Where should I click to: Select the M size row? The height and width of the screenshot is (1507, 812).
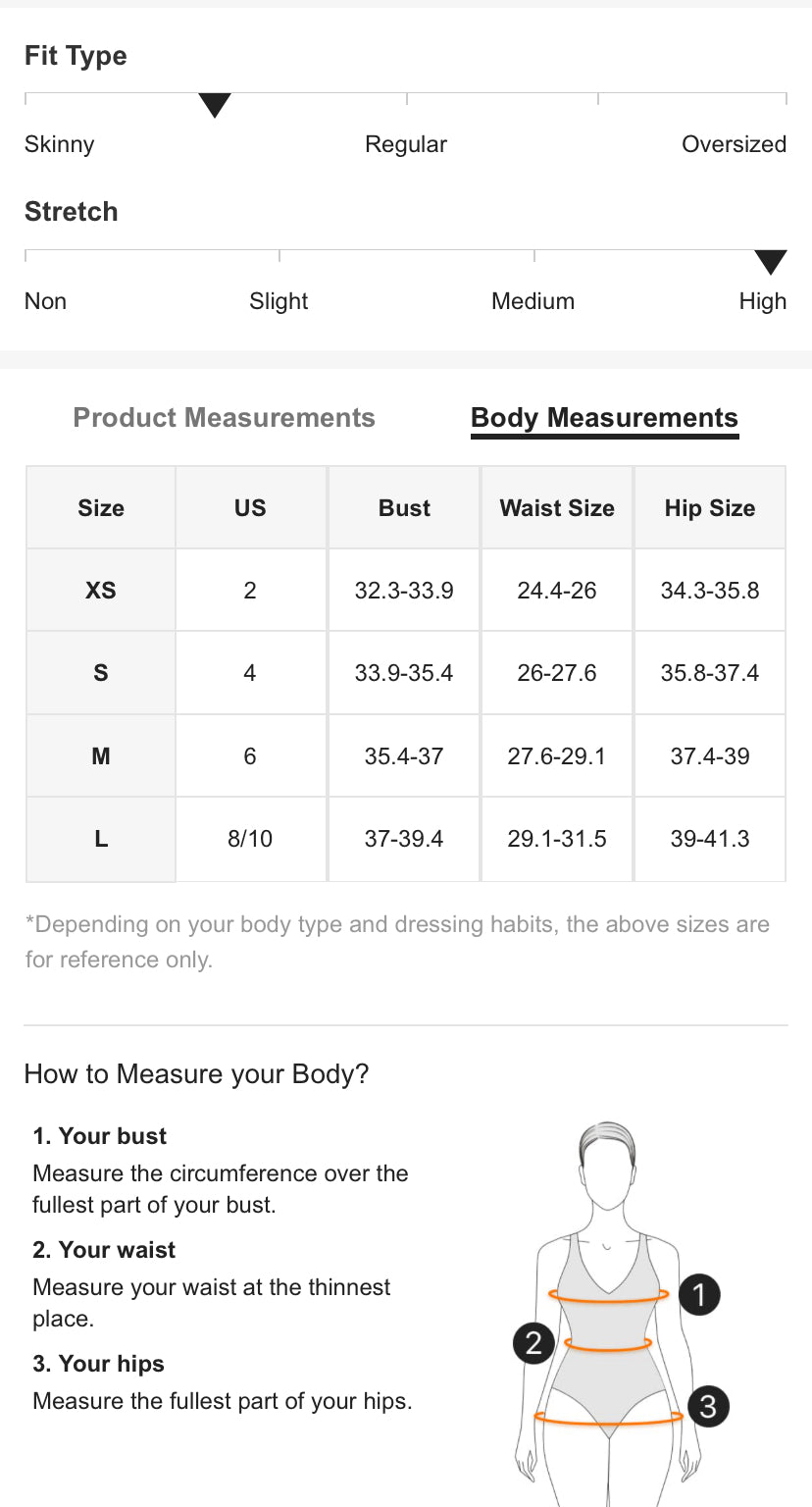pyautogui.click(x=101, y=756)
